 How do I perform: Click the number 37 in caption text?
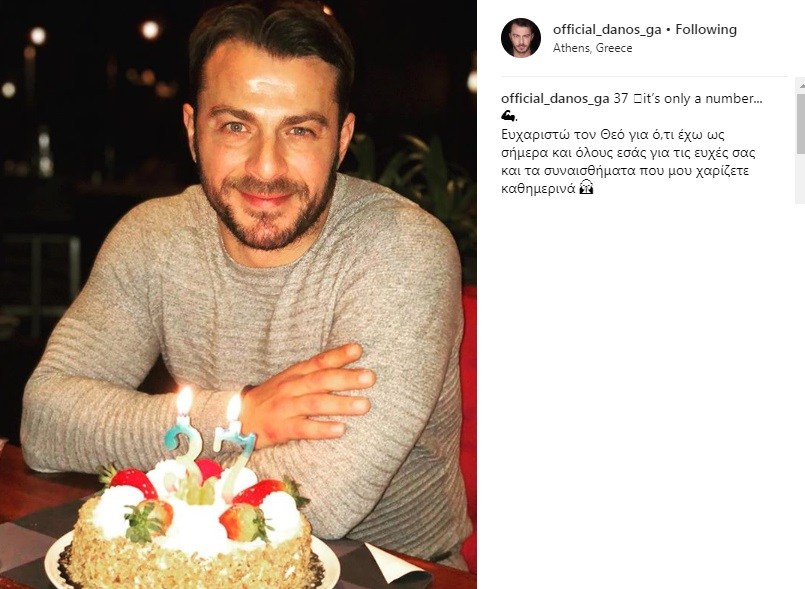pyautogui.click(x=621, y=98)
